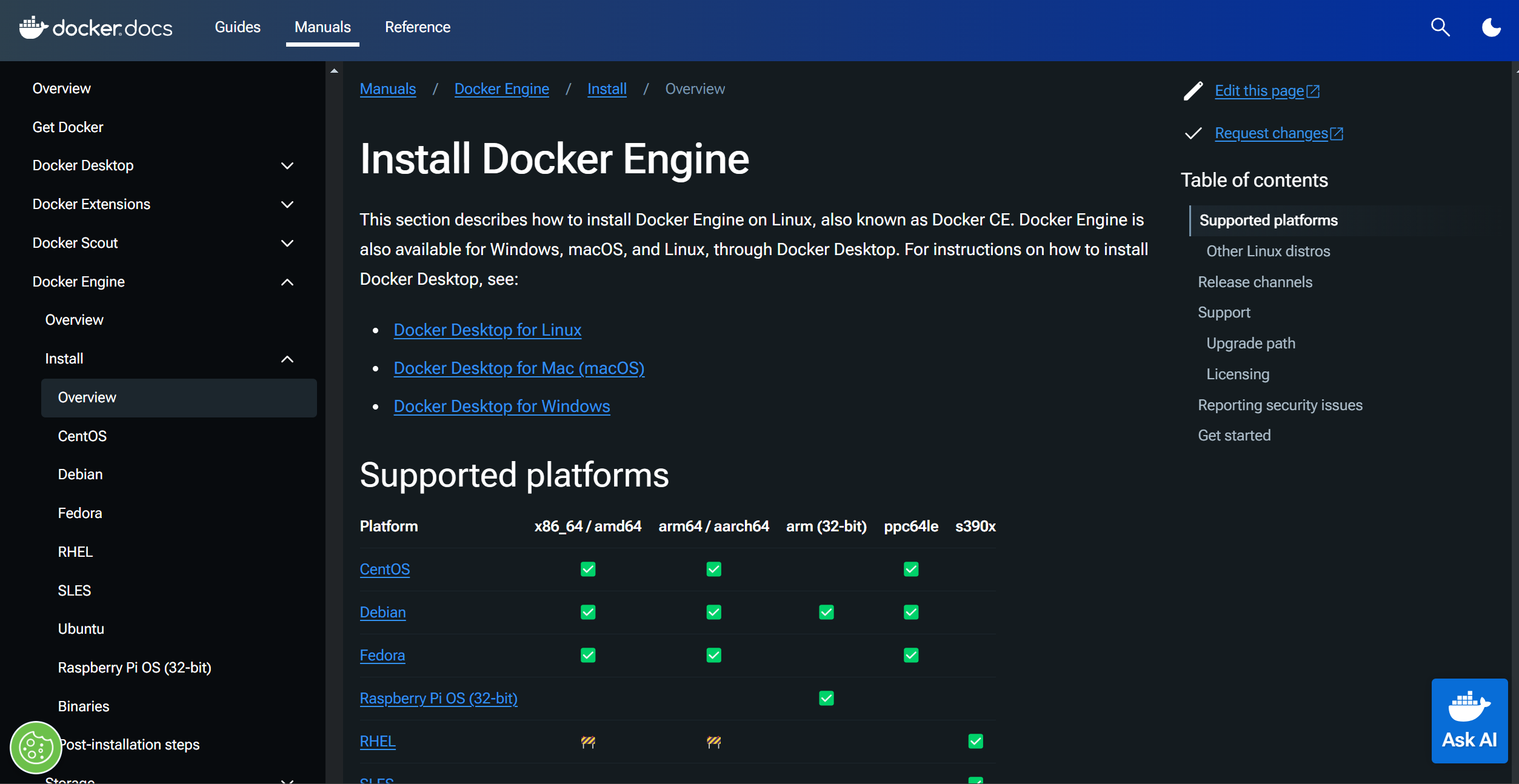Open the Ask AI whale button
Screen dimensions: 1519x784
pyautogui.click(x=1469, y=720)
